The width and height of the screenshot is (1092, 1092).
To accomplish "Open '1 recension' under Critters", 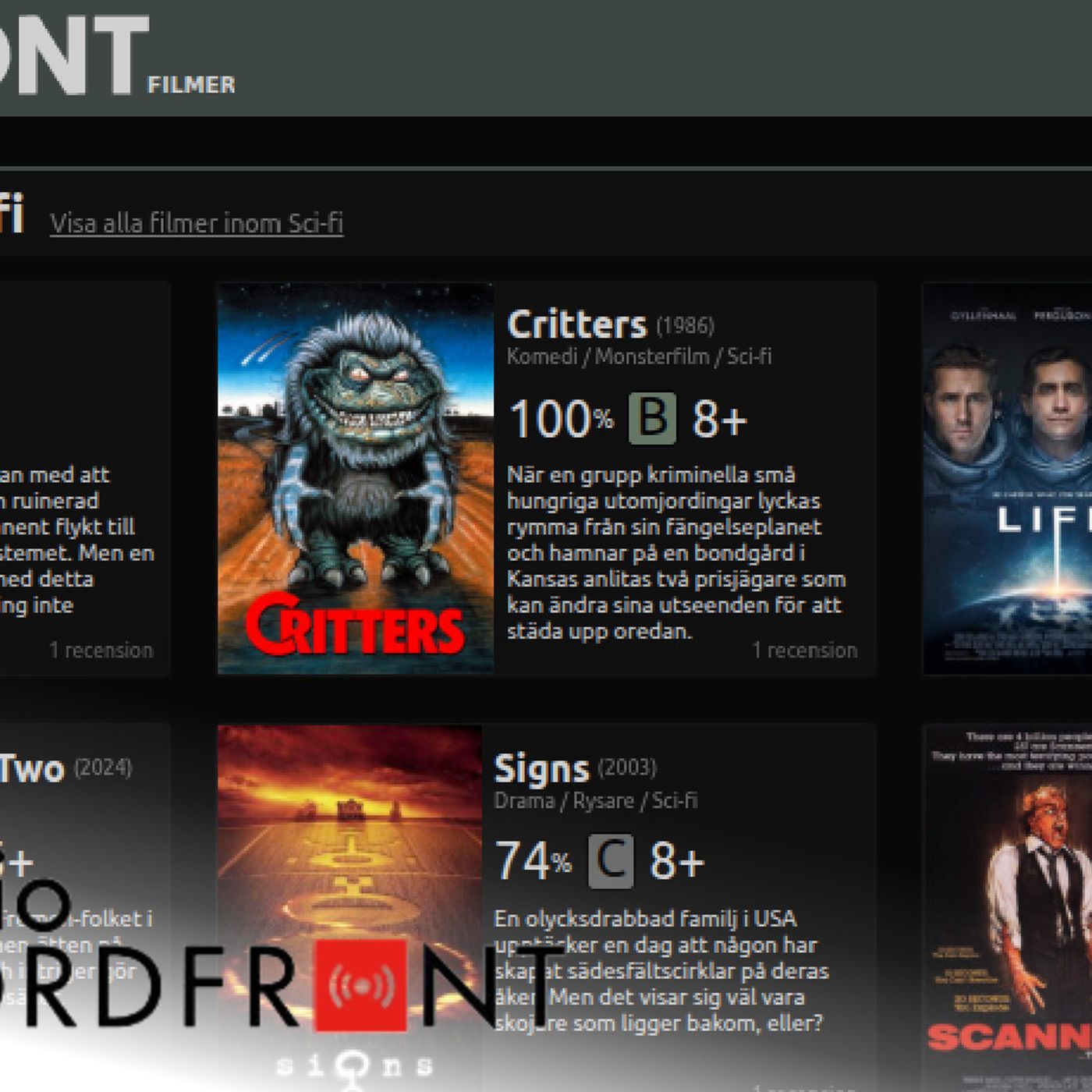I will (804, 650).
